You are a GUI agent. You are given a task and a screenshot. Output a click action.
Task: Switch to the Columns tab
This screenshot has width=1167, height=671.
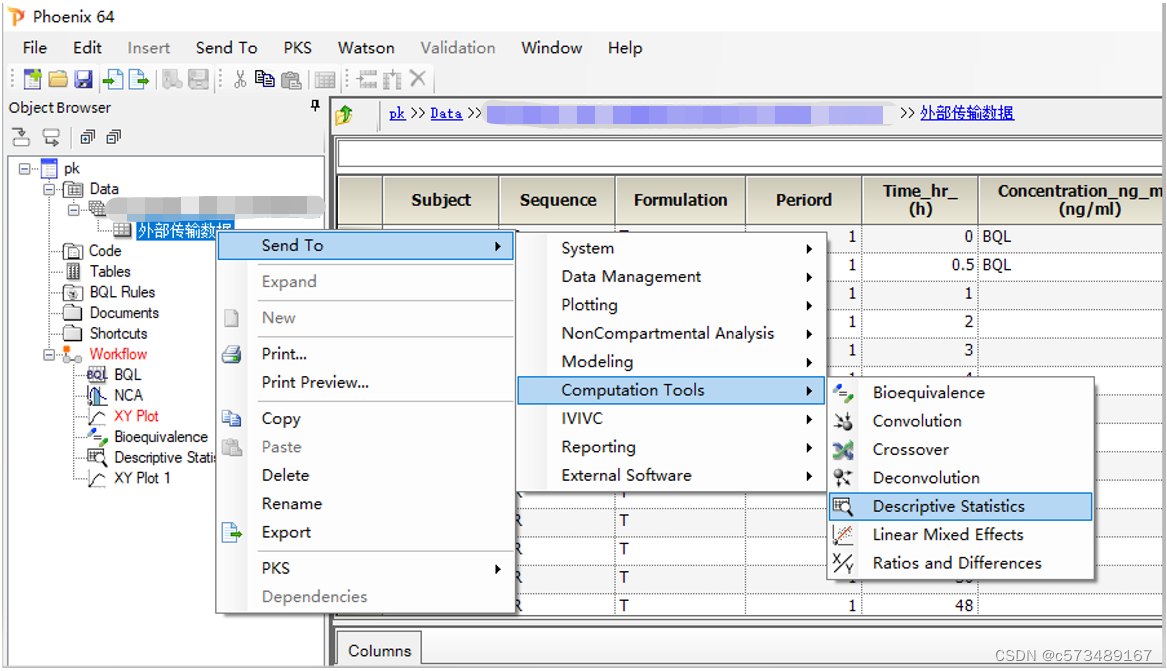[379, 651]
